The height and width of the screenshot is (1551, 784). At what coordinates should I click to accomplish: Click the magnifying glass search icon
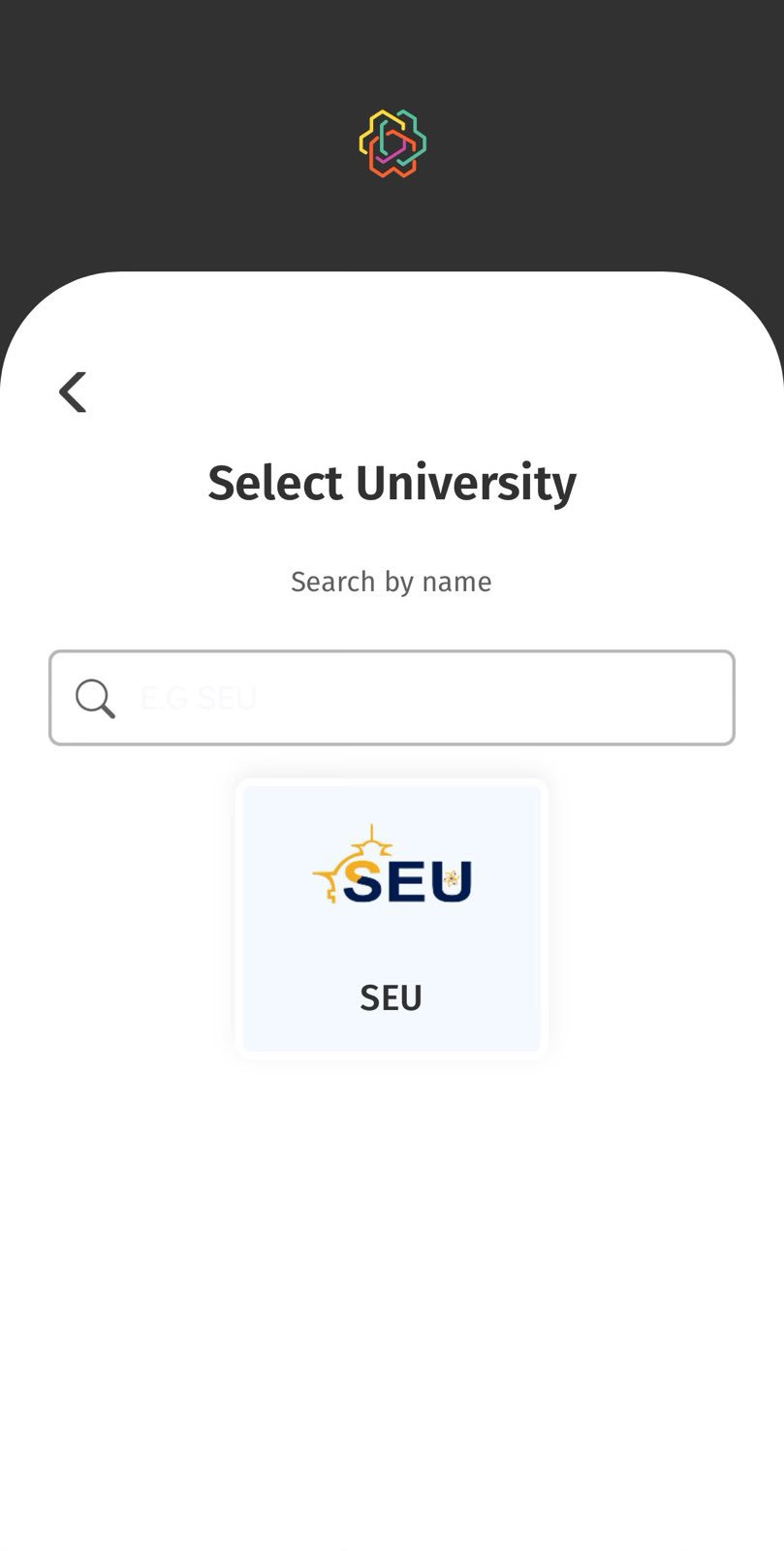(x=95, y=698)
